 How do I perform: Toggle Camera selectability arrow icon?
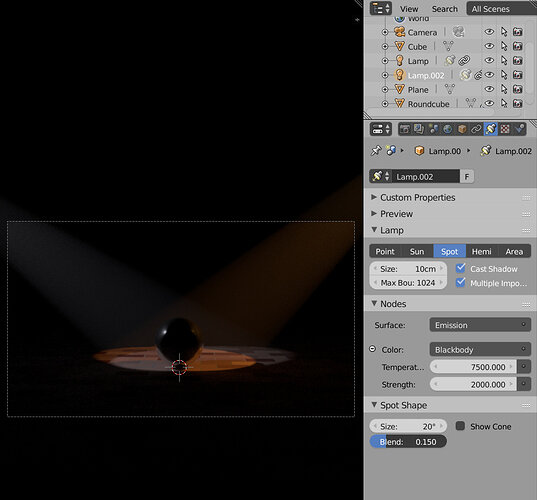(504, 32)
